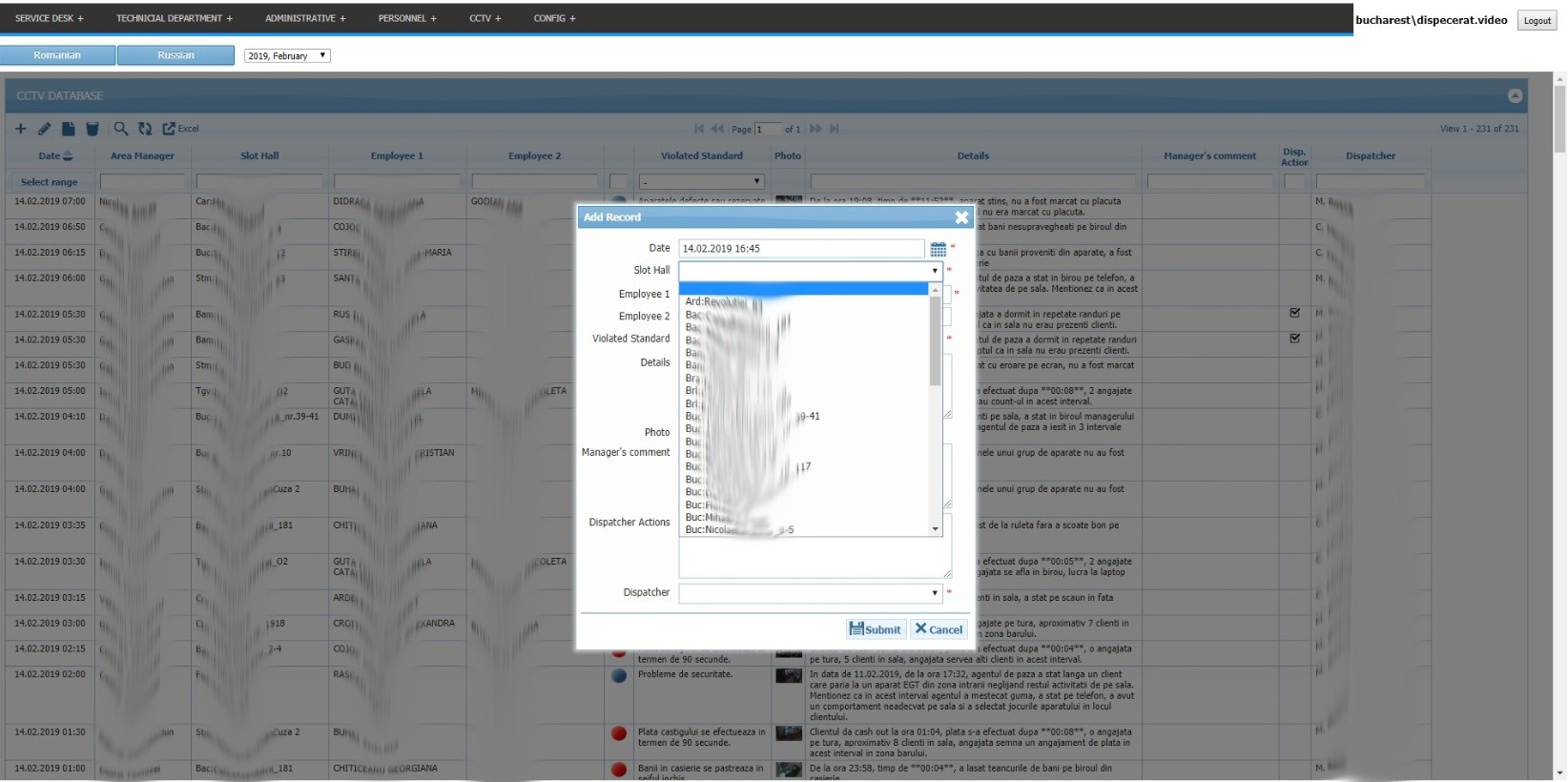This screenshot has height=782, width=1568.
Task: Go to the next page arrow
Action: pyautogui.click(x=815, y=129)
